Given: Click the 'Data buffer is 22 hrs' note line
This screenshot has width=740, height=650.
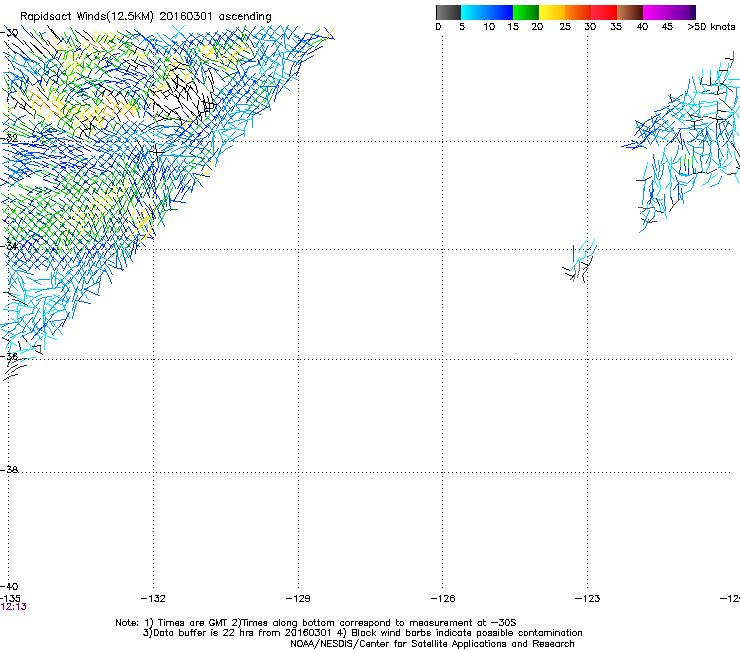Looking at the screenshot, I should click(x=362, y=633).
